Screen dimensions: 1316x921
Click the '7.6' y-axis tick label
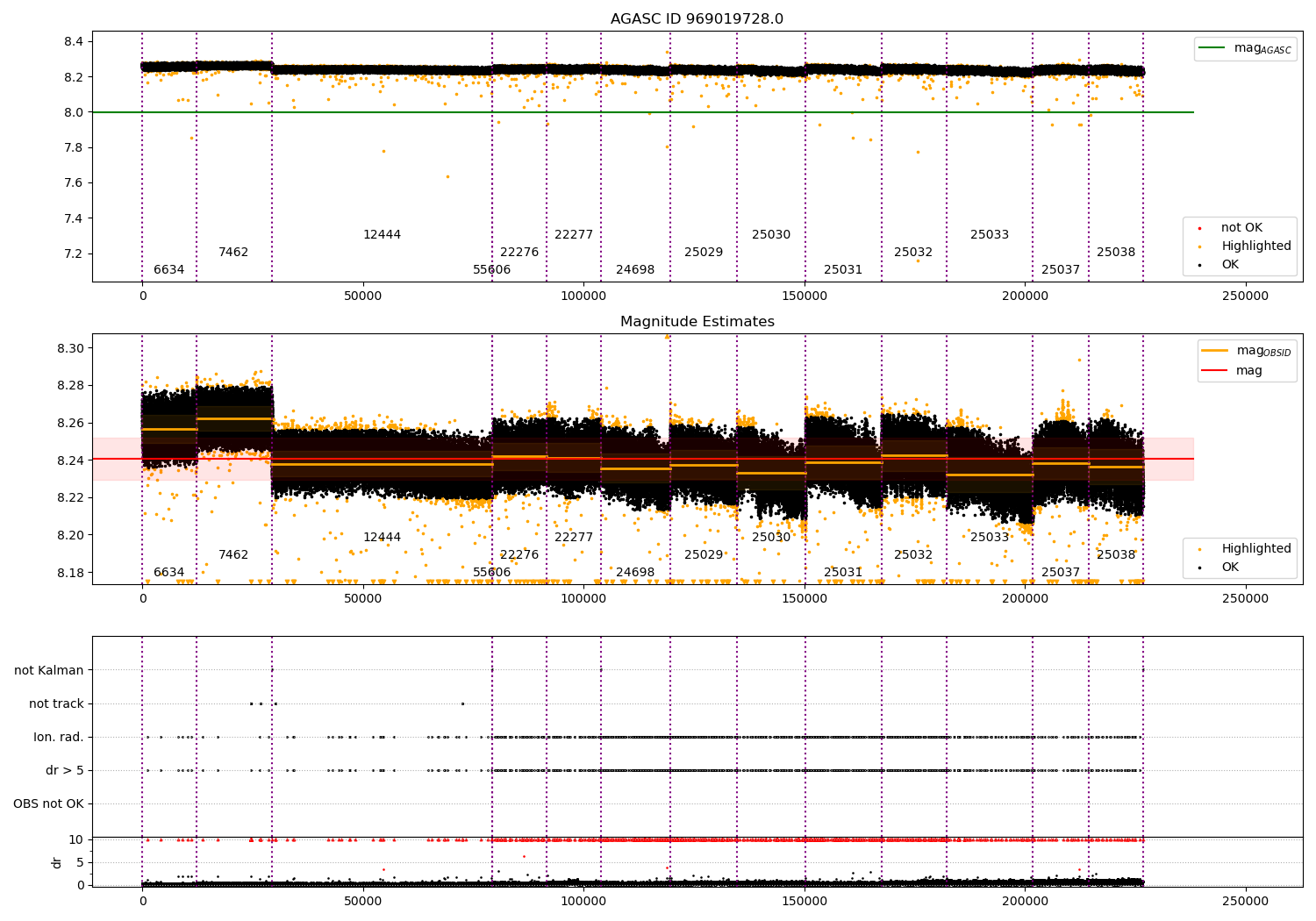74,183
